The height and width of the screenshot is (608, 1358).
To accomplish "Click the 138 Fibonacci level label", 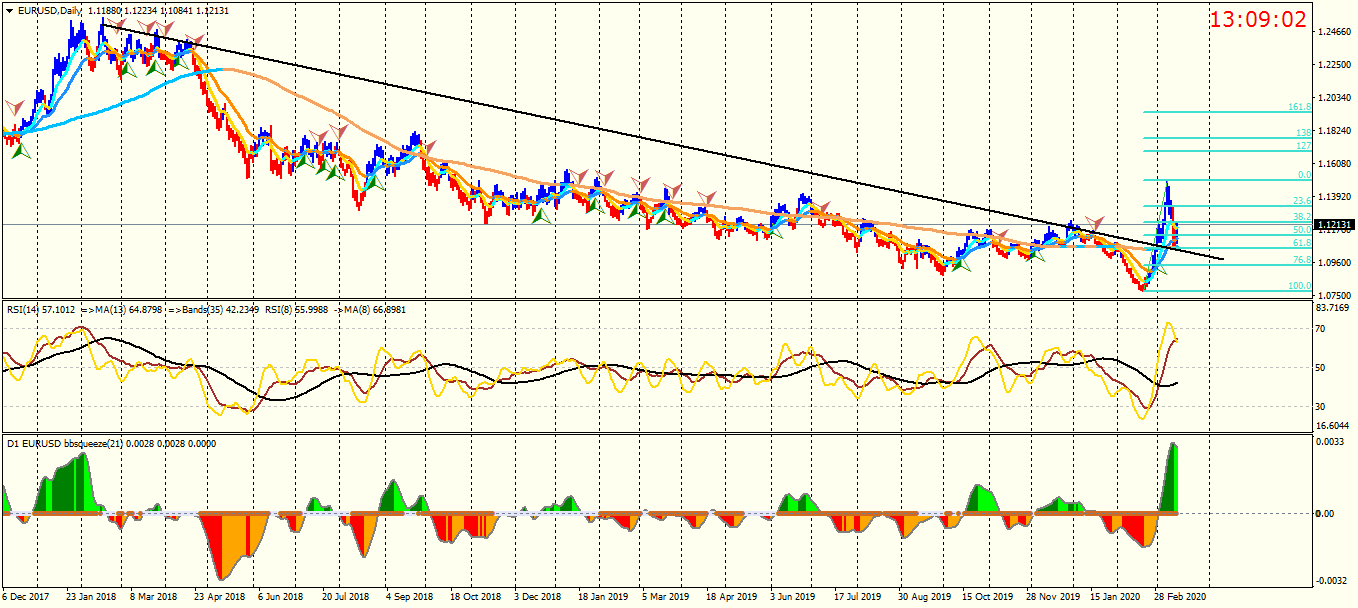I will tap(1303, 133).
